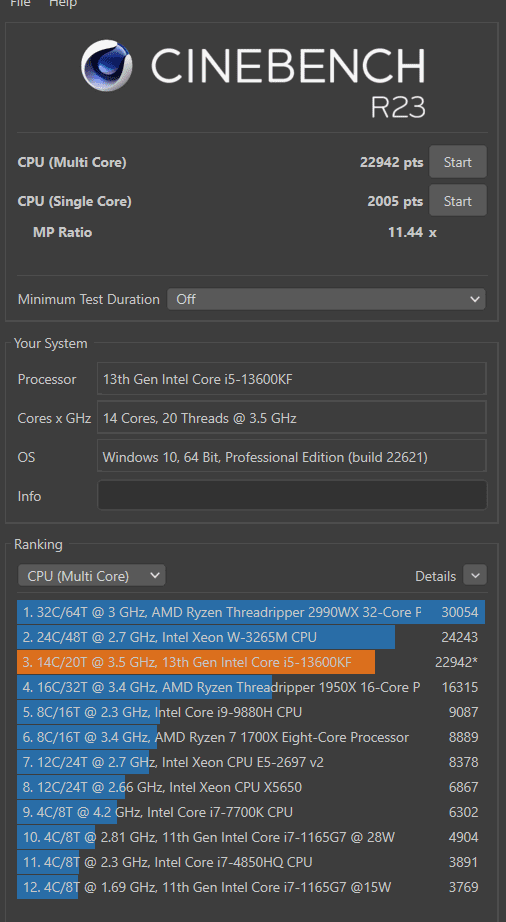Click the OS information field
506x922 pixels.
coord(292,457)
